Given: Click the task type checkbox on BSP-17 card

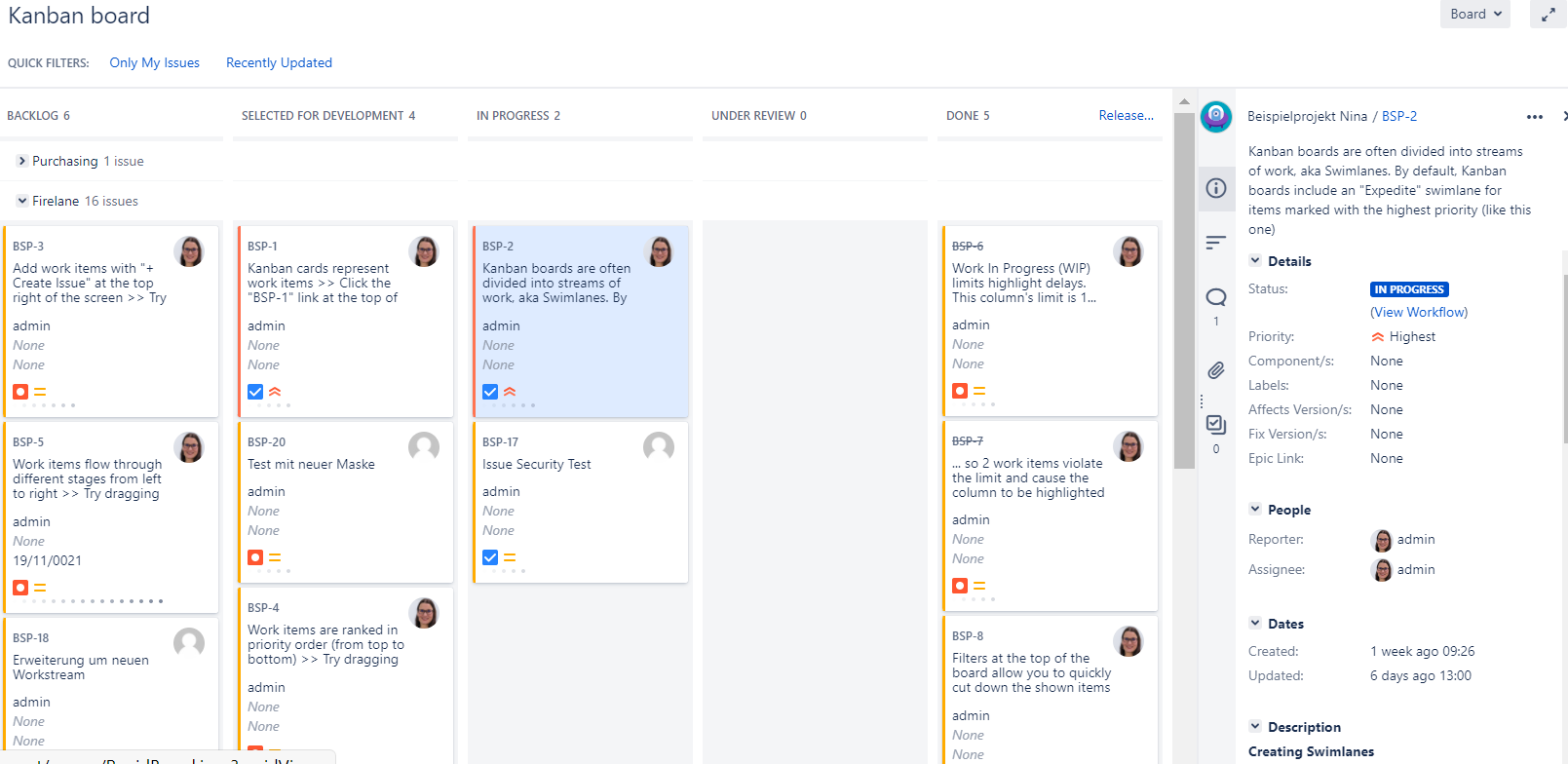Looking at the screenshot, I should click(x=490, y=557).
